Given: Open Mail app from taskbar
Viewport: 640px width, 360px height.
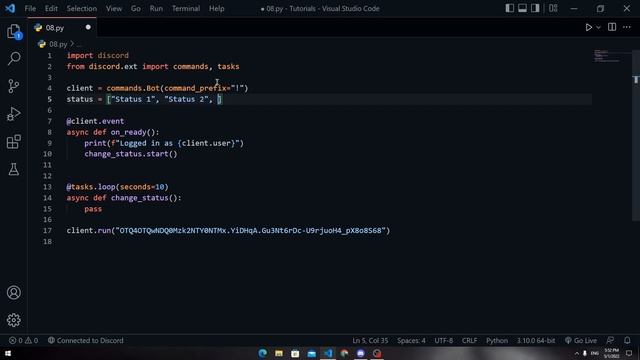Looking at the screenshot, I should 311,353.
